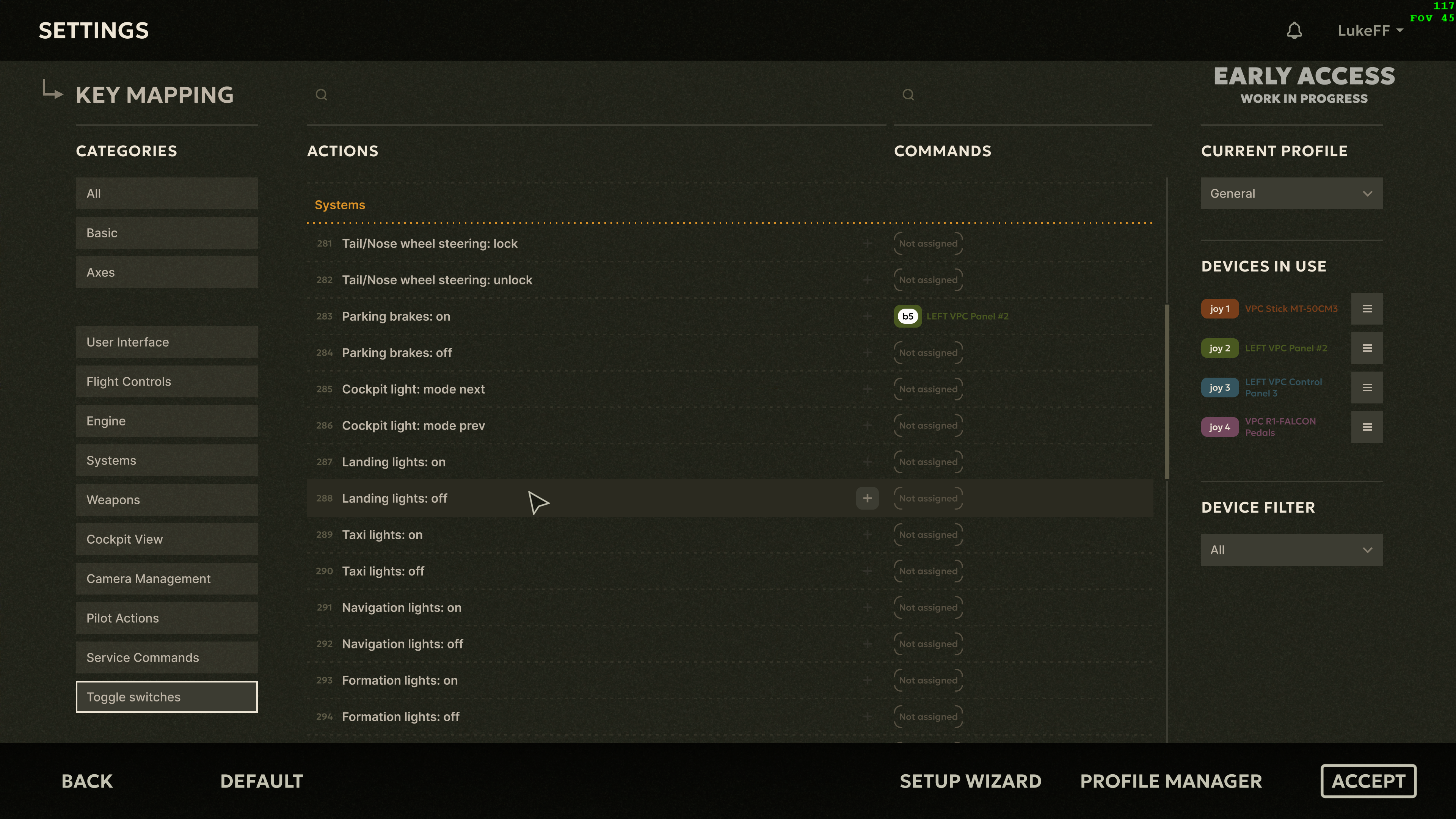Add binding with plus for Landing lights: off

tap(867, 498)
